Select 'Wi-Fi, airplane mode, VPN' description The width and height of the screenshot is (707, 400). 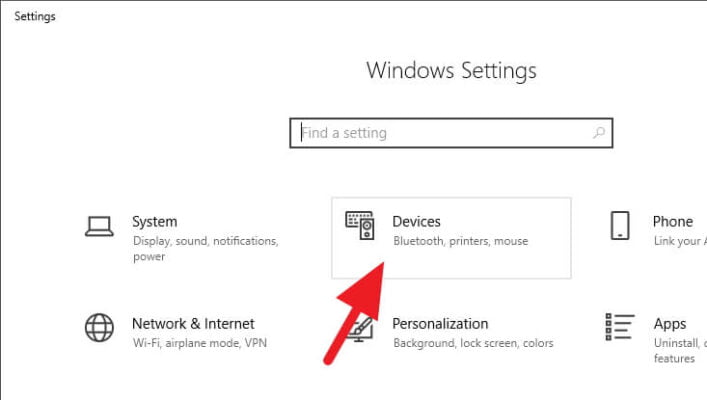point(200,343)
